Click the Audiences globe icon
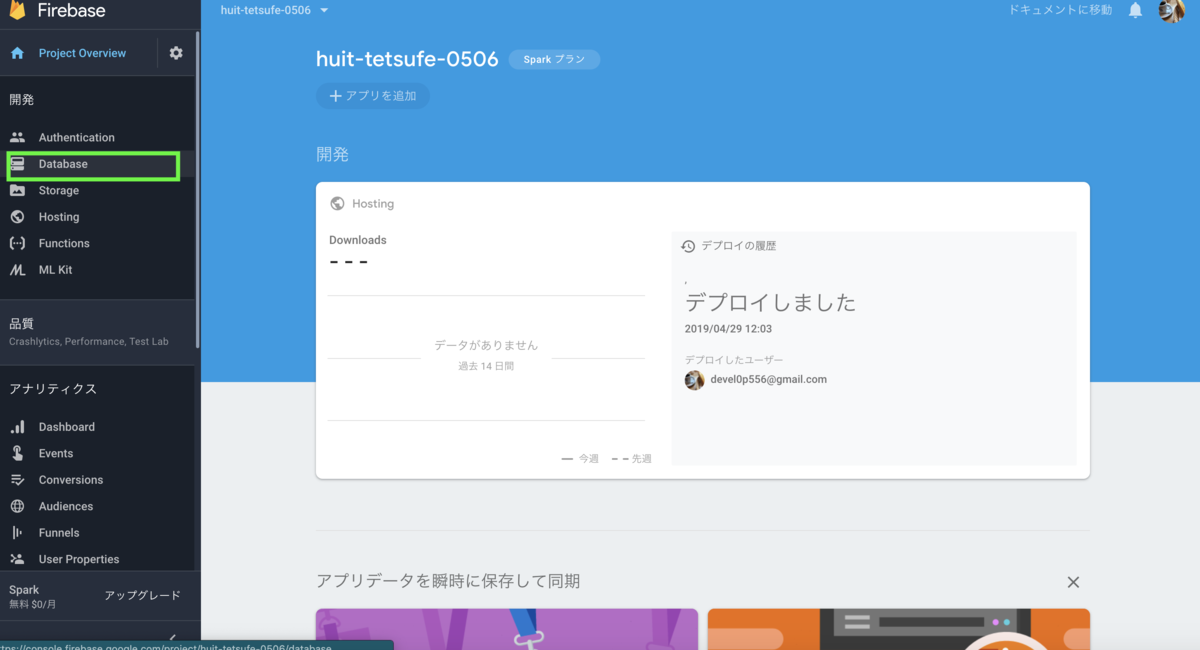This screenshot has height=650, width=1200. point(17,506)
